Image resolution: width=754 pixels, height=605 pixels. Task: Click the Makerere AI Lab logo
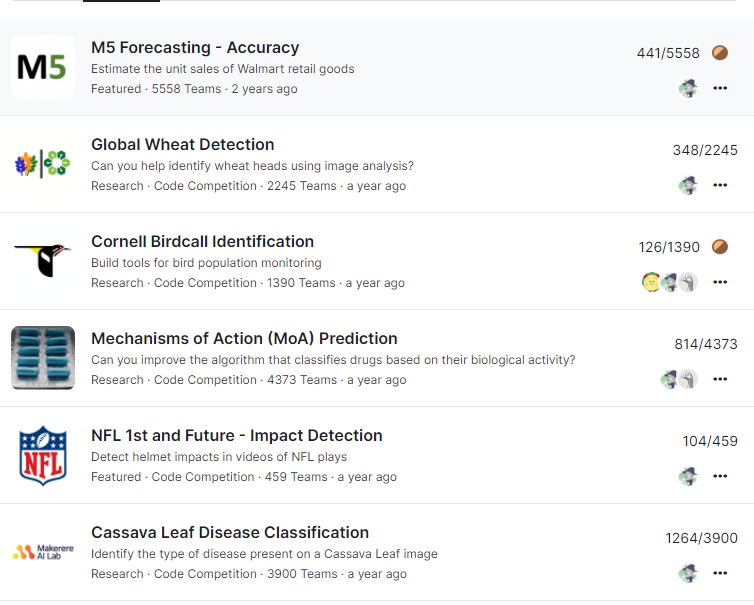click(x=43, y=552)
